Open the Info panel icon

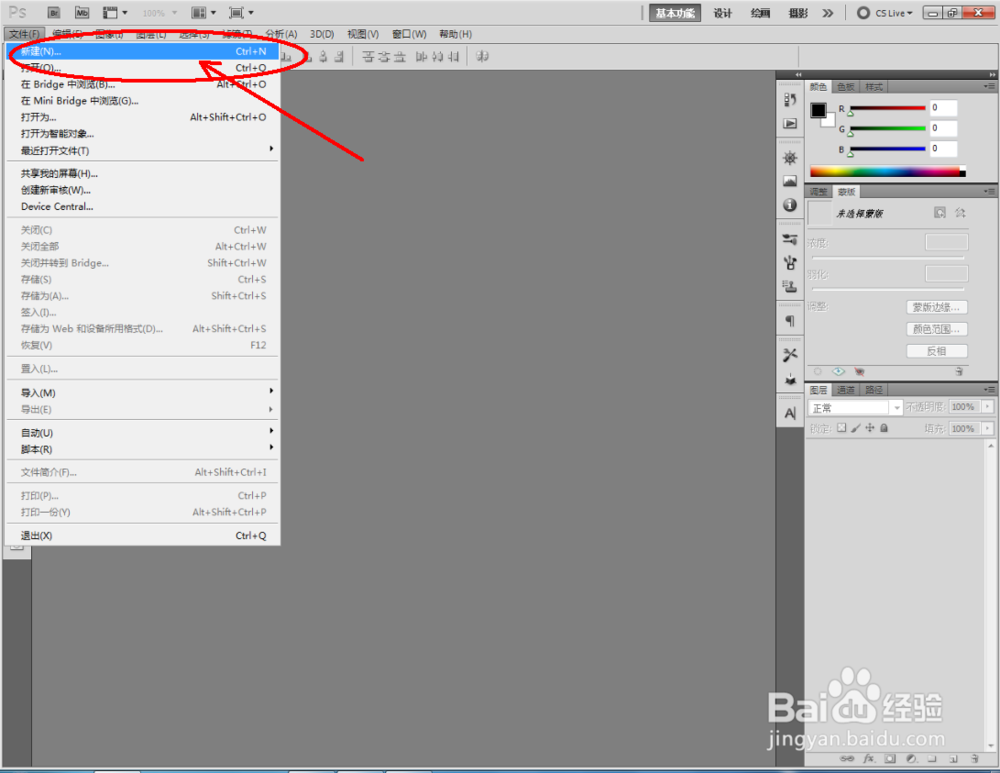[790, 205]
